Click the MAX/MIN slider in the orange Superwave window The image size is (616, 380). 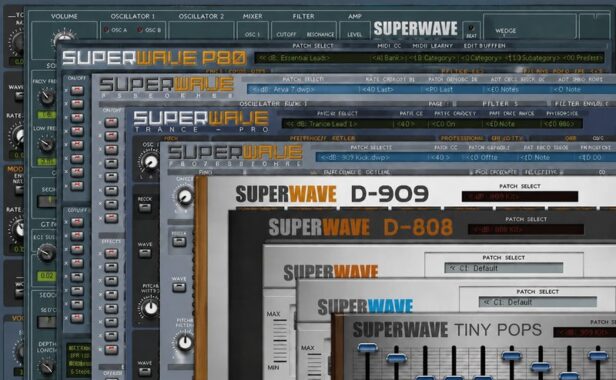click(280, 341)
